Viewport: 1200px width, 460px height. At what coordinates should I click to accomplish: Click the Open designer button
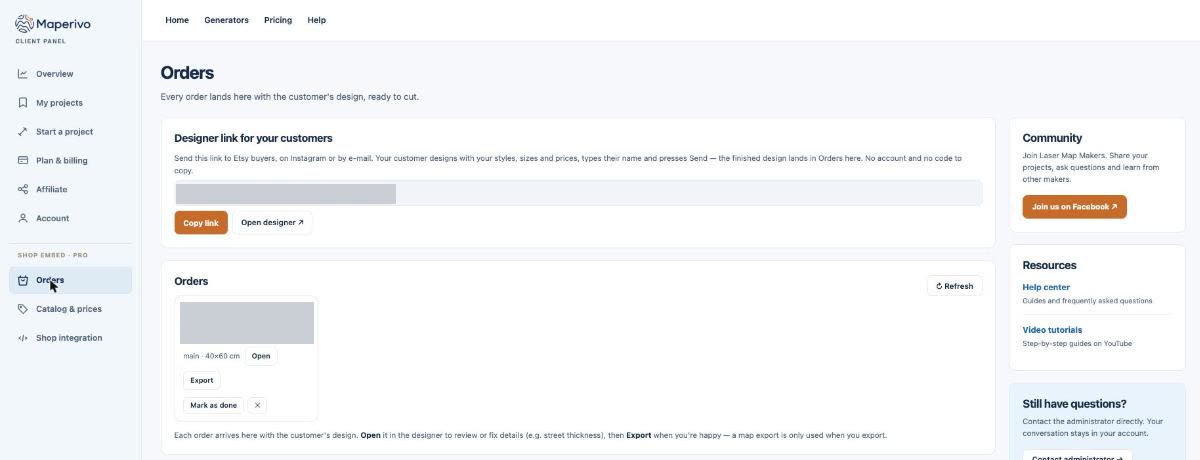[x=272, y=223]
